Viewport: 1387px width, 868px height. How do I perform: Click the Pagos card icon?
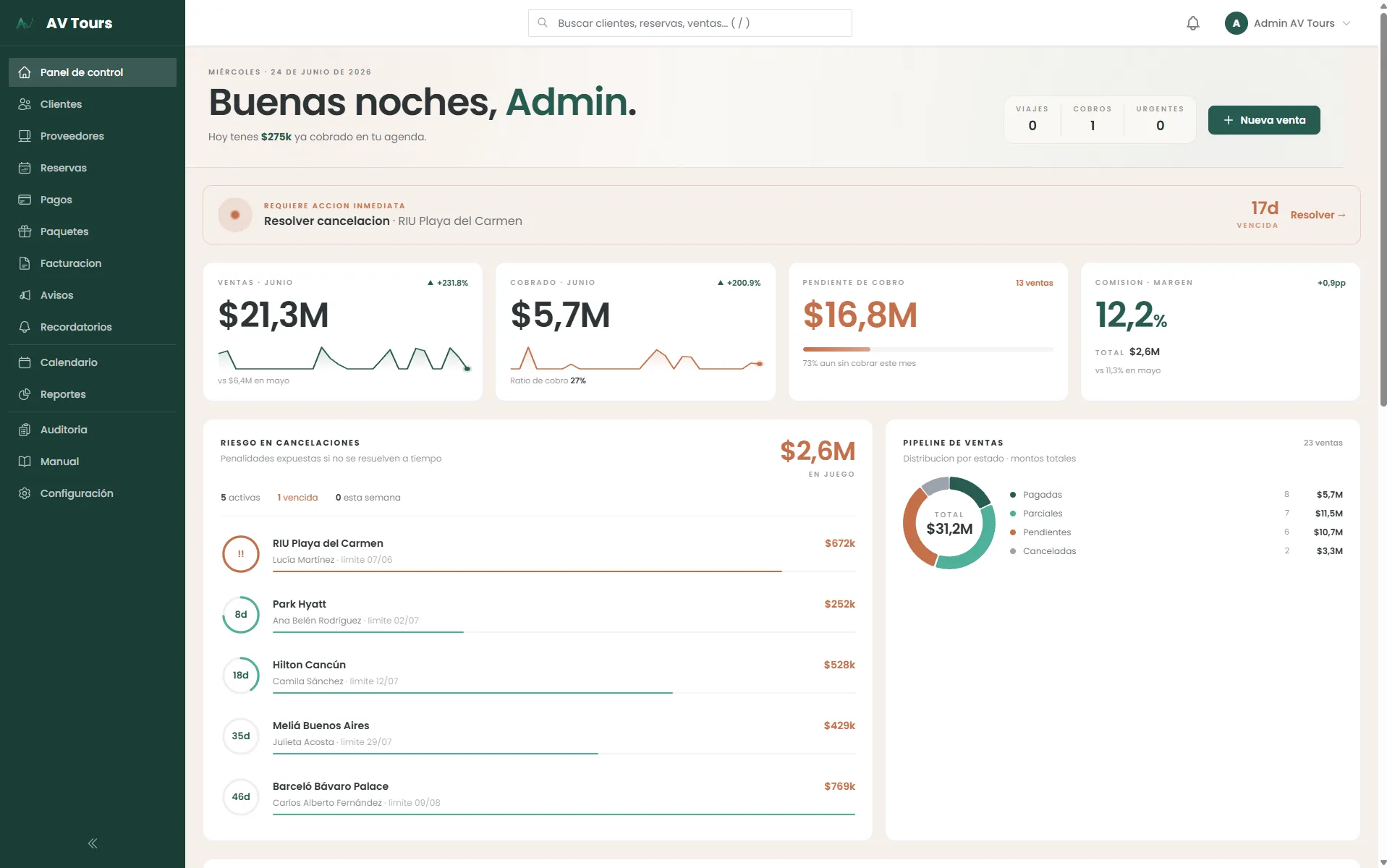25,200
